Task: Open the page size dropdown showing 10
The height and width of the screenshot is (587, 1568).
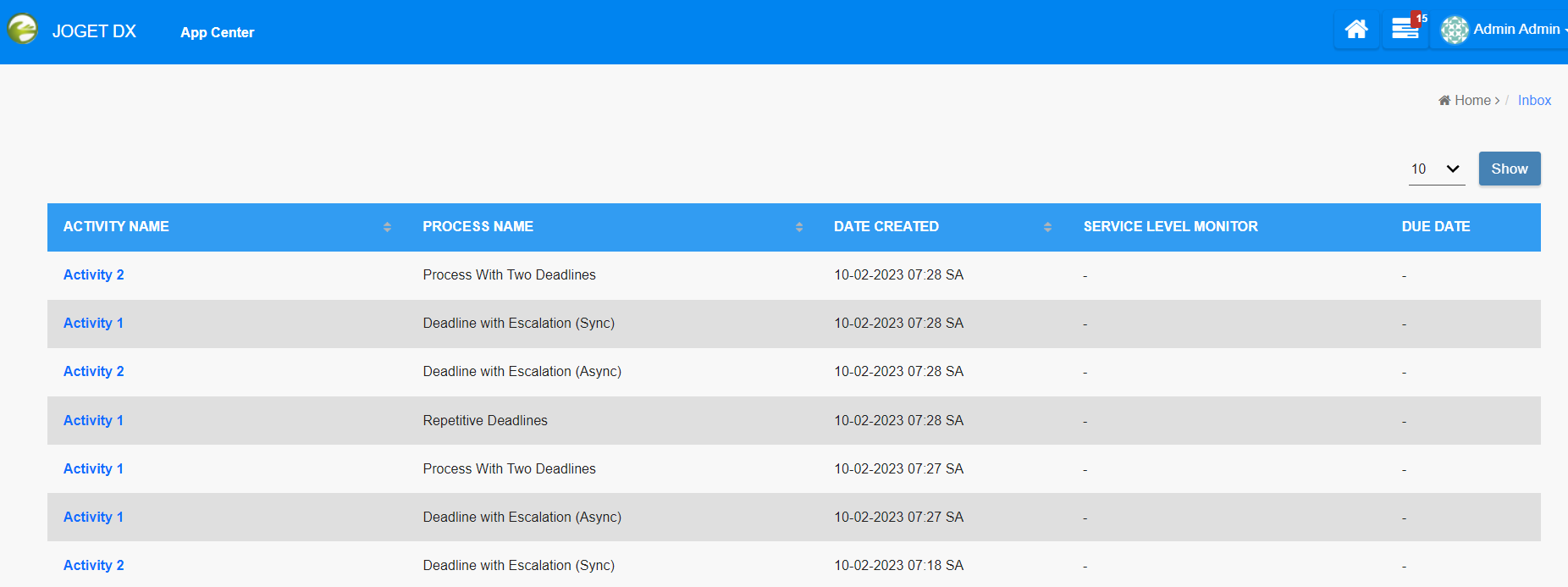Action: (x=1436, y=169)
